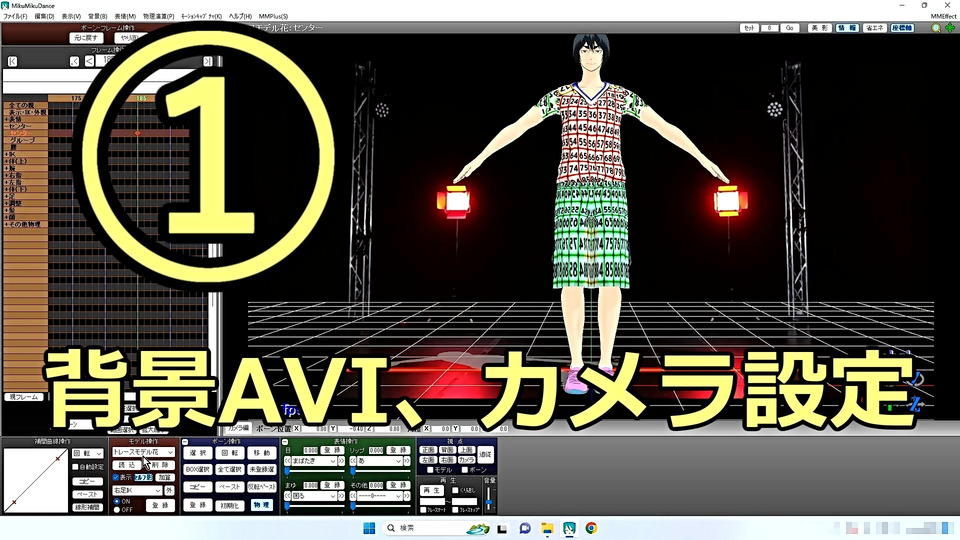Screen dimensions: 960x540
Task: Open the トレースモデル花 model dropdown
Action: point(143,452)
